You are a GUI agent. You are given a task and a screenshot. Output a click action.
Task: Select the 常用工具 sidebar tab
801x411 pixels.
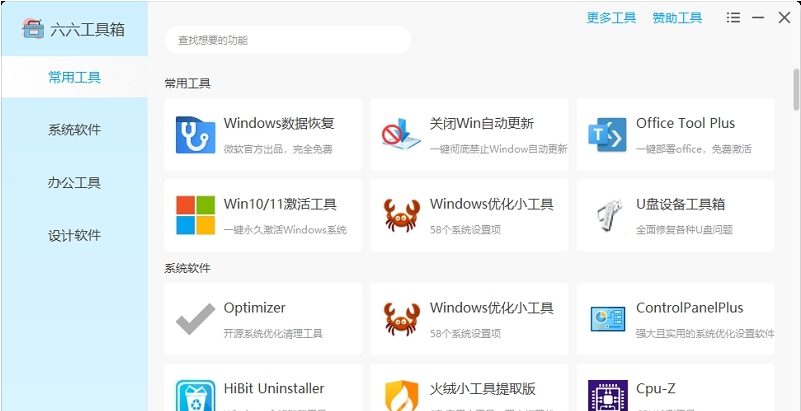point(75,77)
